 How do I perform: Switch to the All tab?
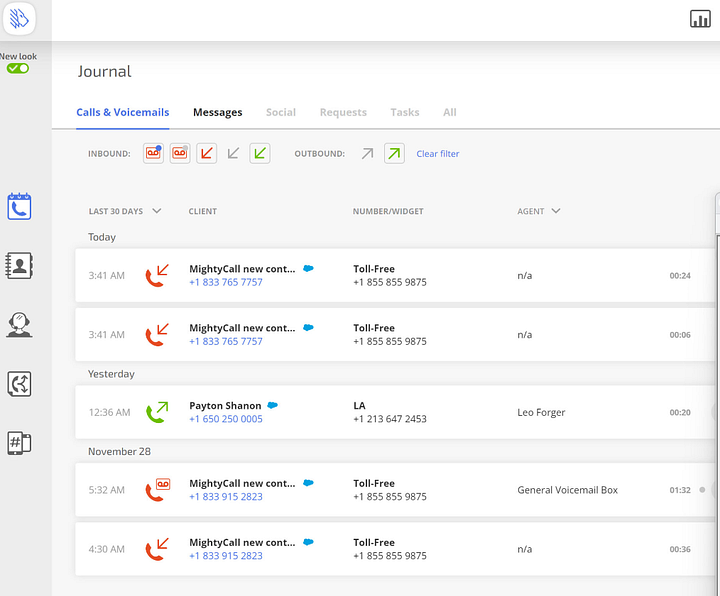450,112
